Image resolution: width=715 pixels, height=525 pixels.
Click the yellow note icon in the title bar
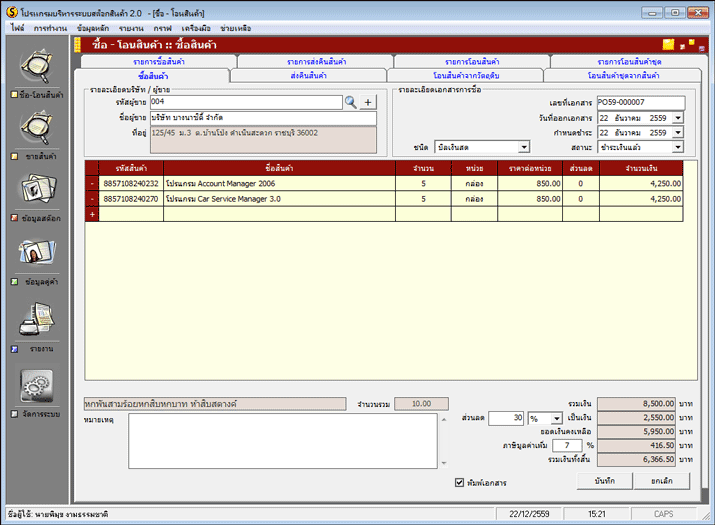pos(668,45)
